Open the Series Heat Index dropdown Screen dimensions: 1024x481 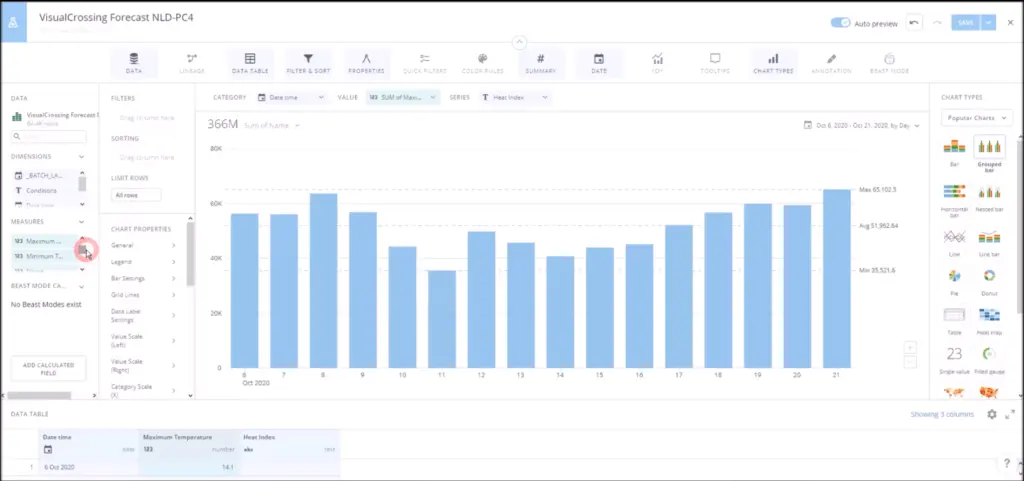click(x=516, y=97)
